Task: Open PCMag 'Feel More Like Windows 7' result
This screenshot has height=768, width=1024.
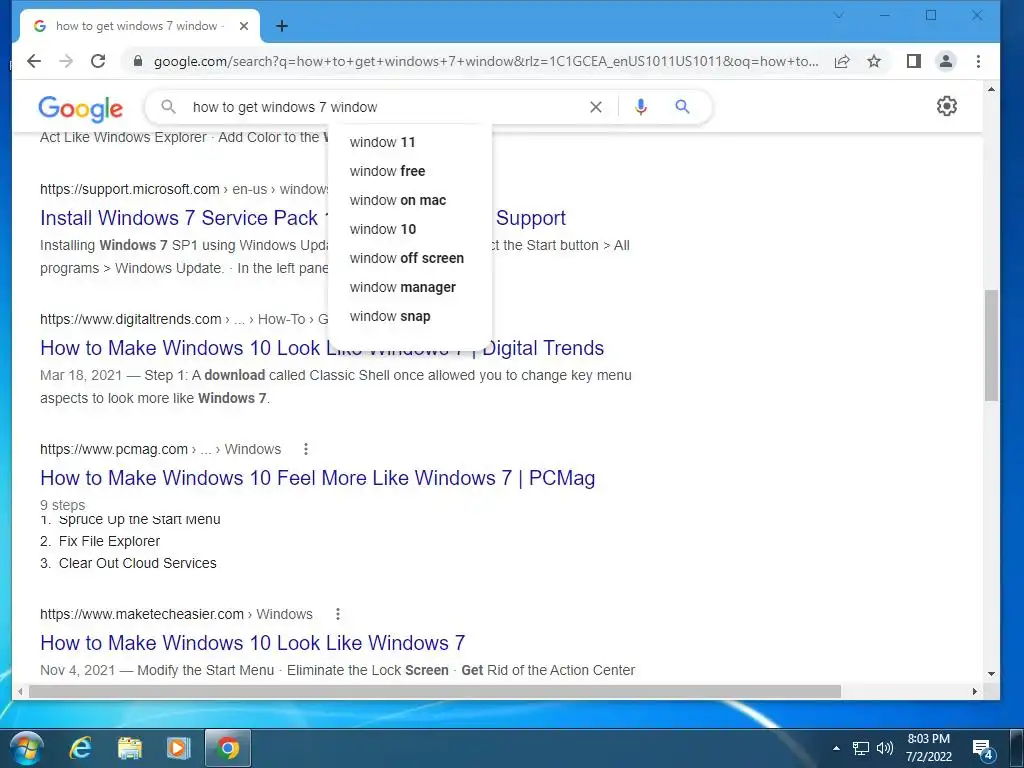Action: coord(317,478)
